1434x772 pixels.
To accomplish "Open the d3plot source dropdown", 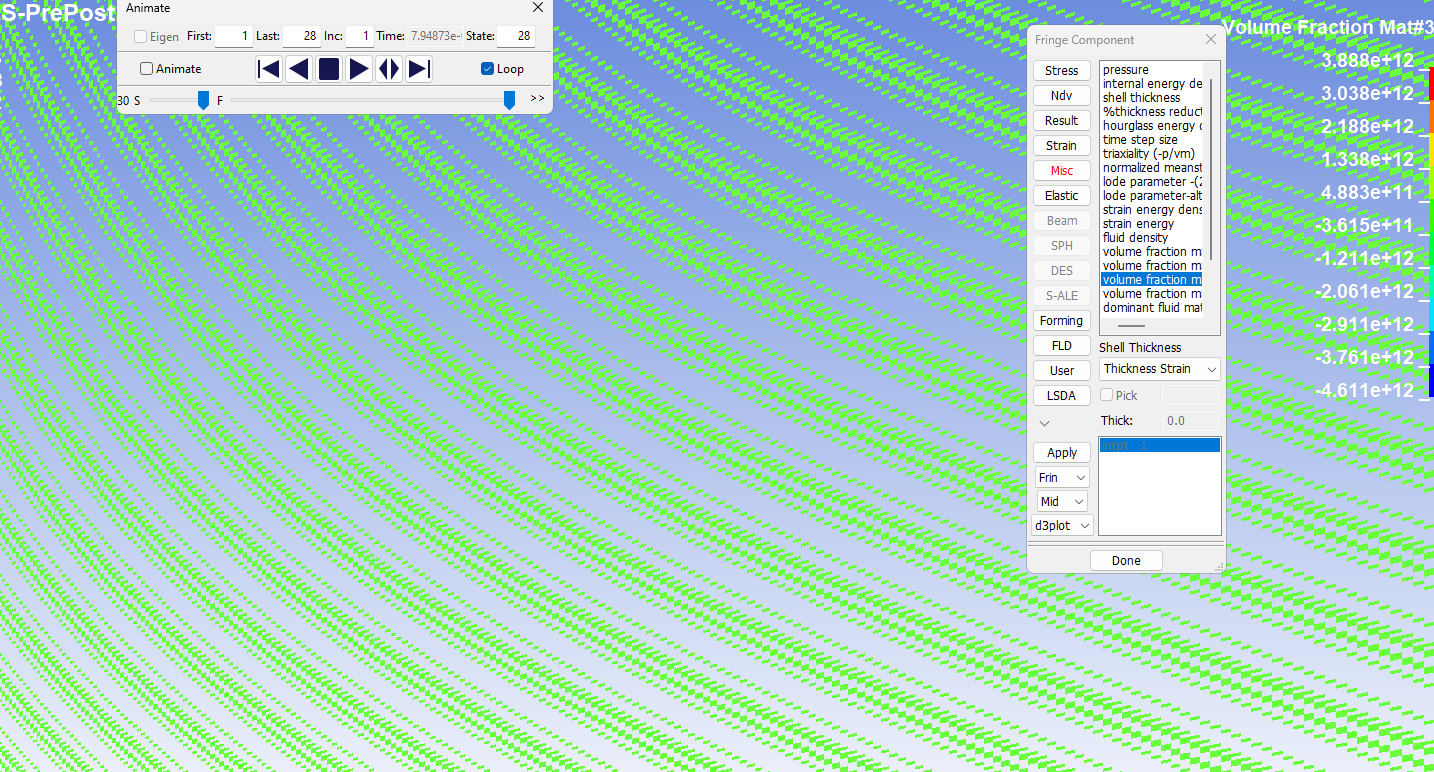I will [x=1063, y=526].
